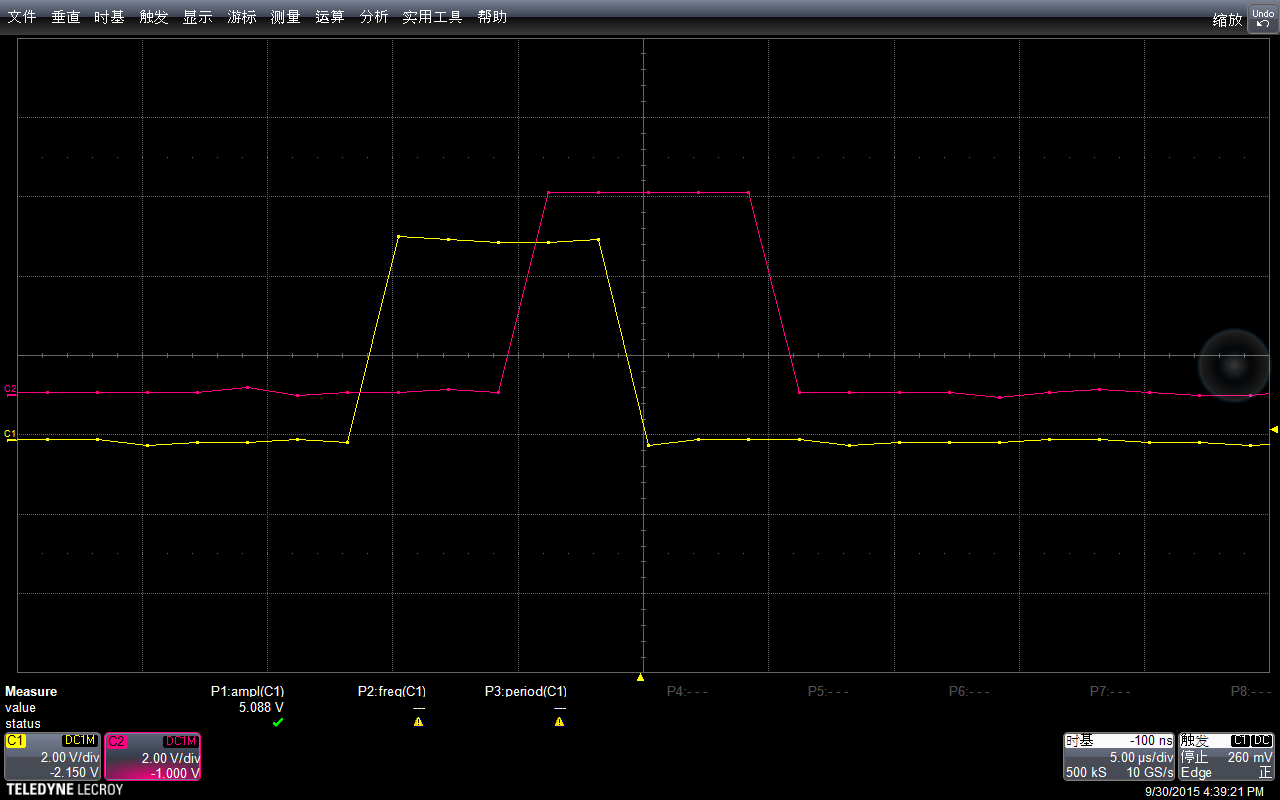Screen dimensions: 1280x800
Task: Click the 260 mV trigger level value
Action: (1250, 758)
